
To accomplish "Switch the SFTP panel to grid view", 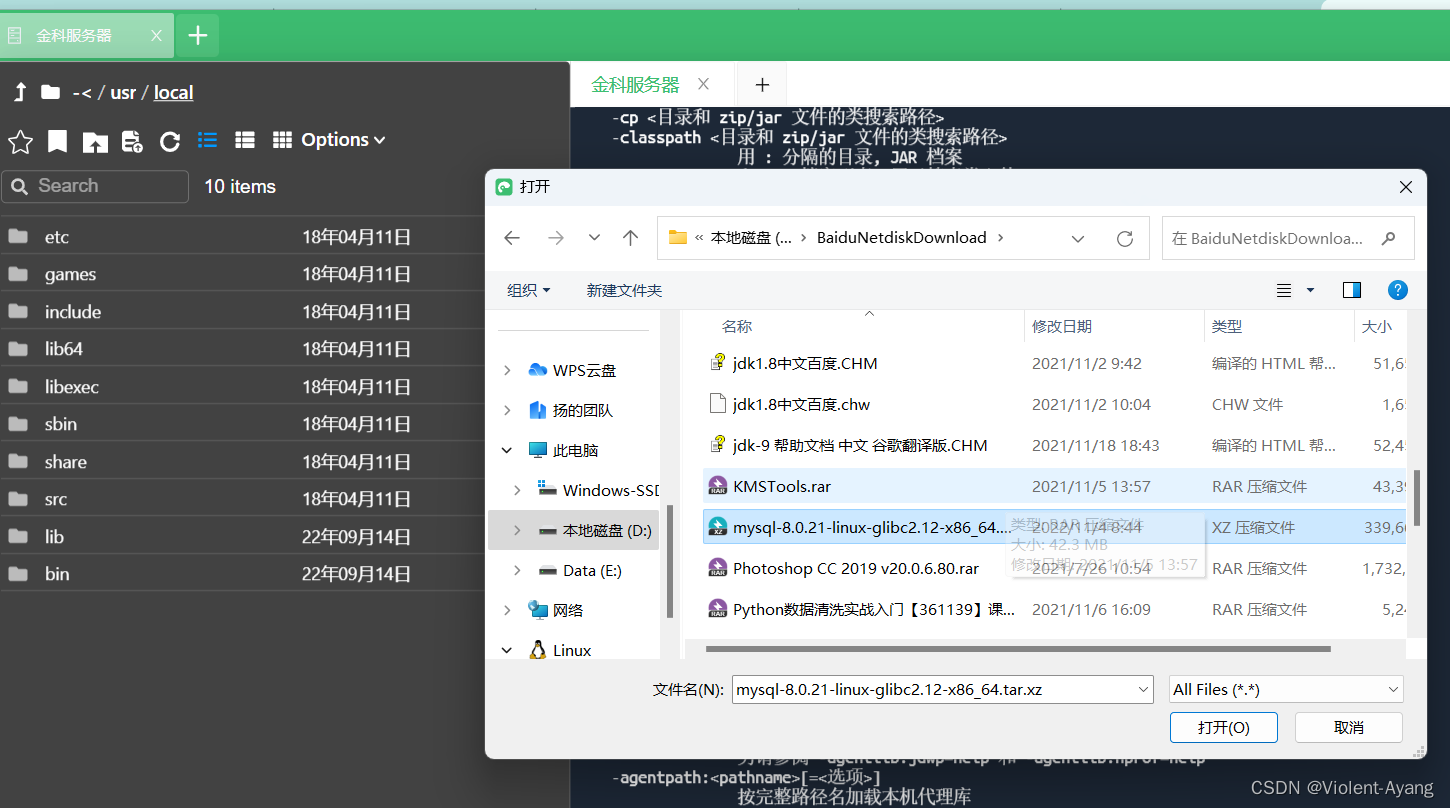I will click(282, 140).
